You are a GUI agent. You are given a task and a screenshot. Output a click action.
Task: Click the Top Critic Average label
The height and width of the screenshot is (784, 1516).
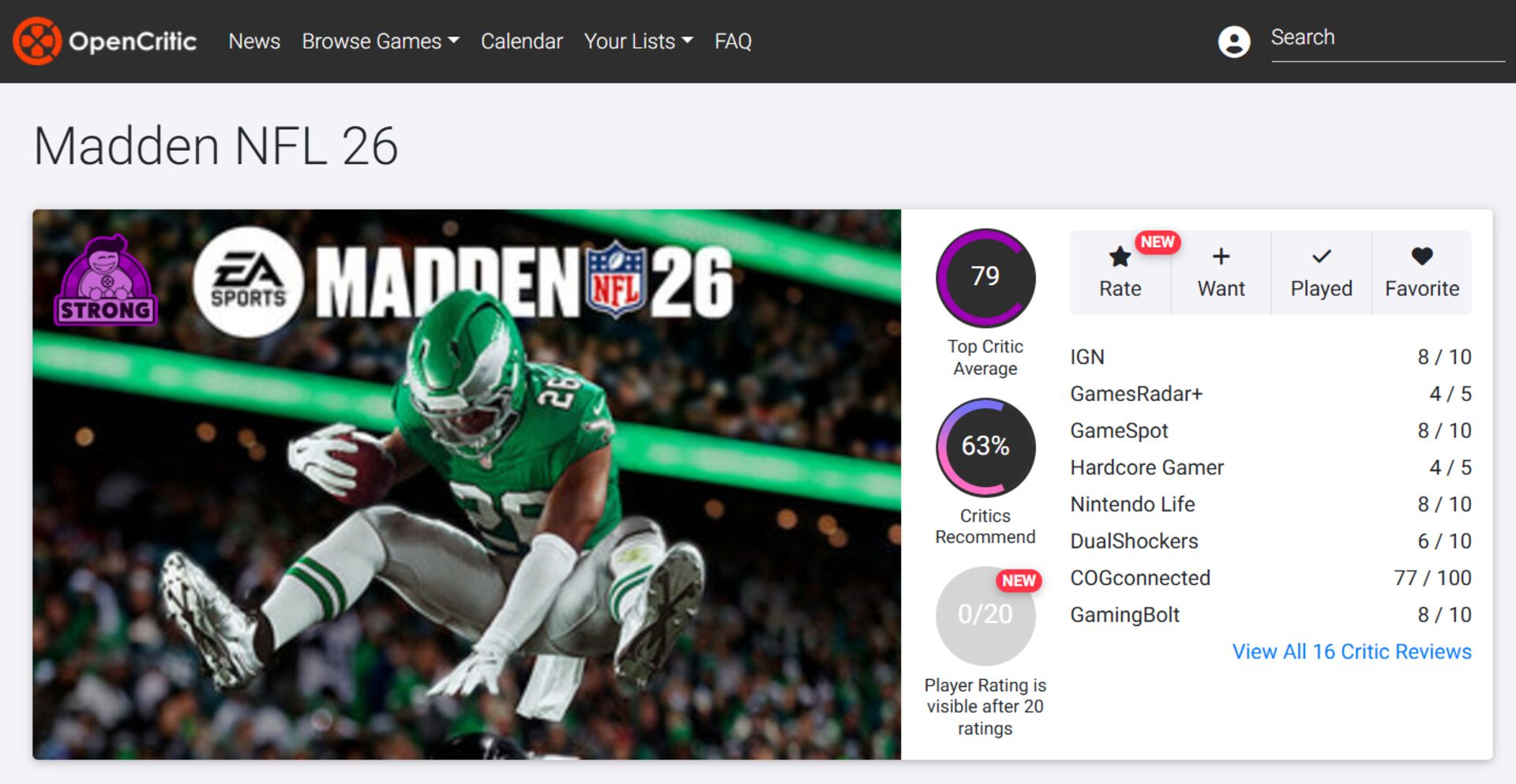(x=985, y=358)
